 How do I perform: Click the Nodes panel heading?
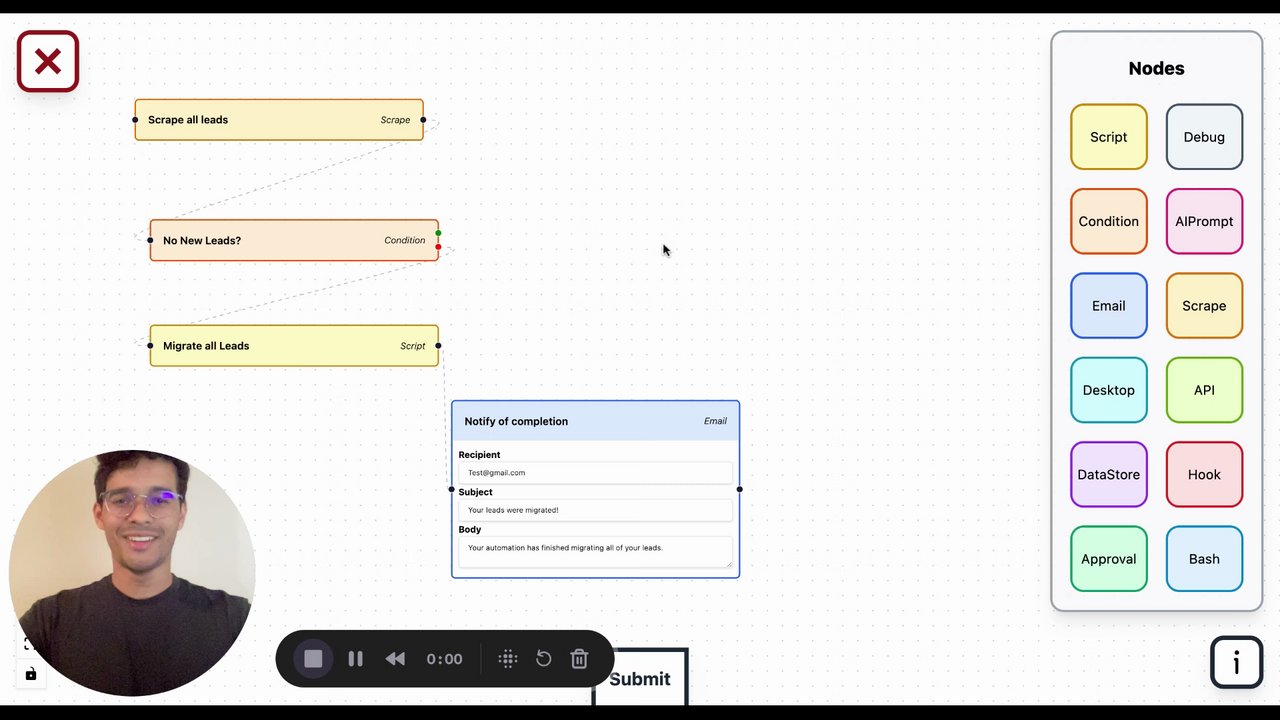pyautogui.click(x=1156, y=68)
